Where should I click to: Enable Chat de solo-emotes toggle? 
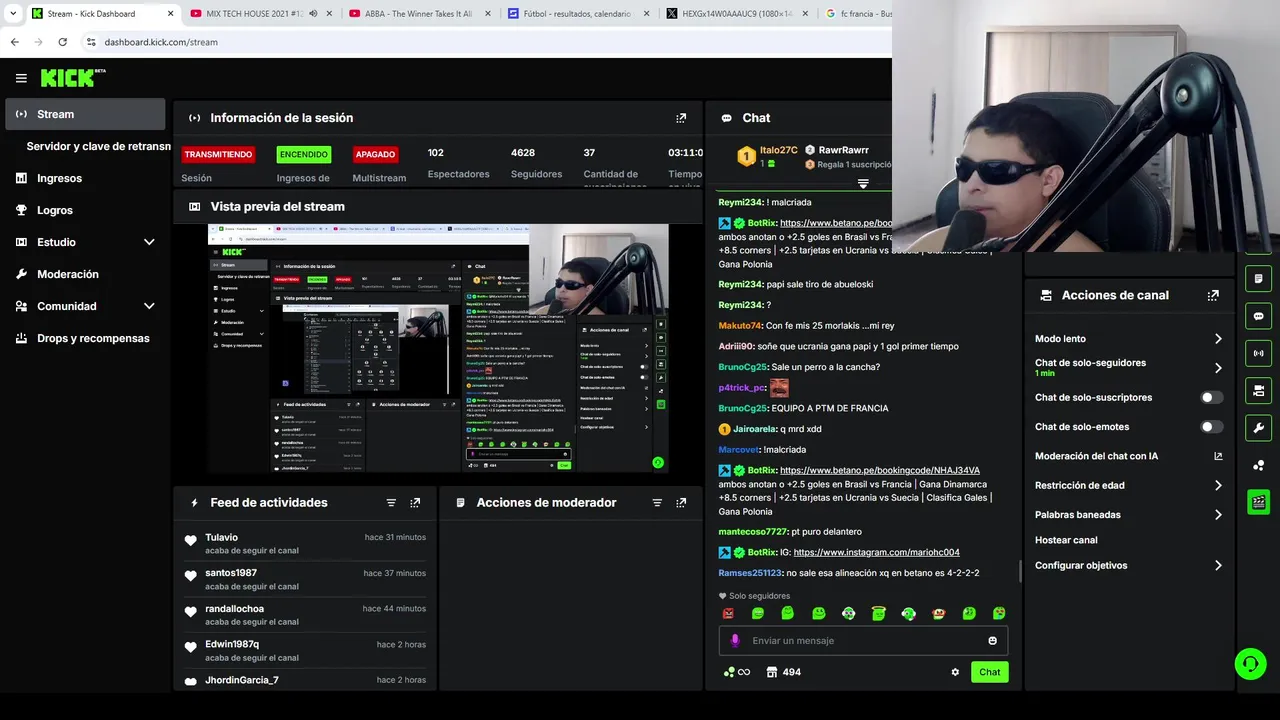1211,427
